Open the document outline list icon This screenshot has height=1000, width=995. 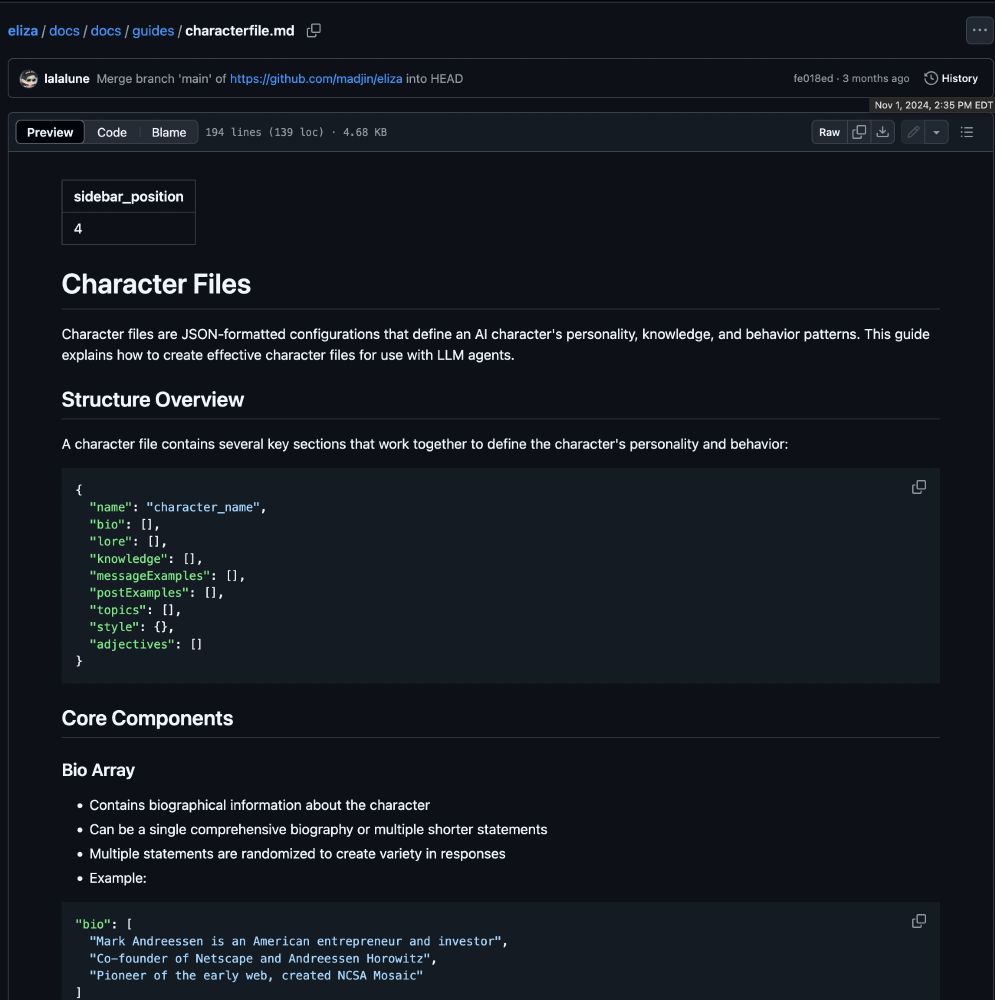pos(967,132)
